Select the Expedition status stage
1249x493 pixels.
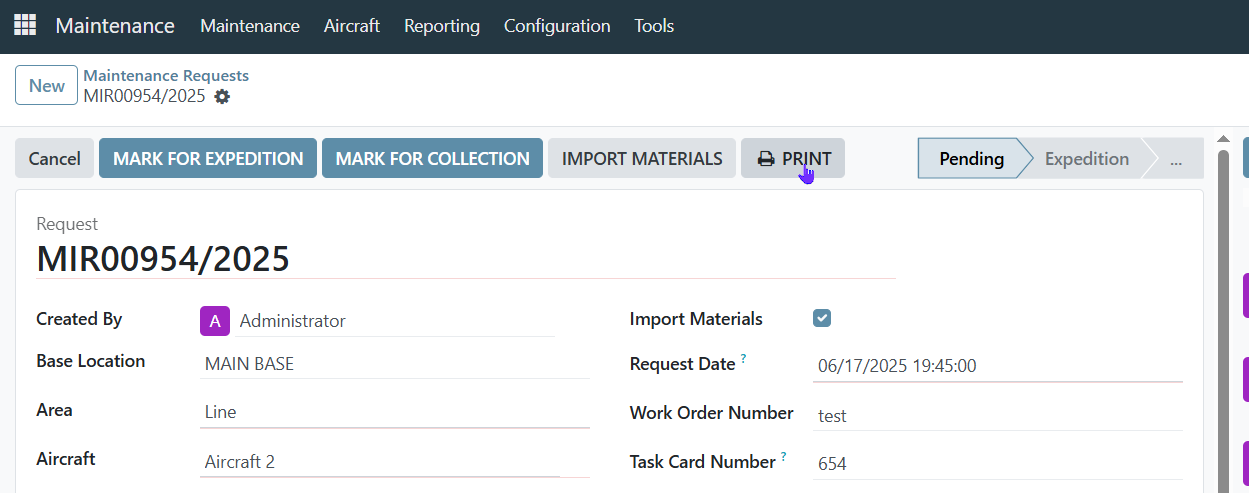point(1087,158)
